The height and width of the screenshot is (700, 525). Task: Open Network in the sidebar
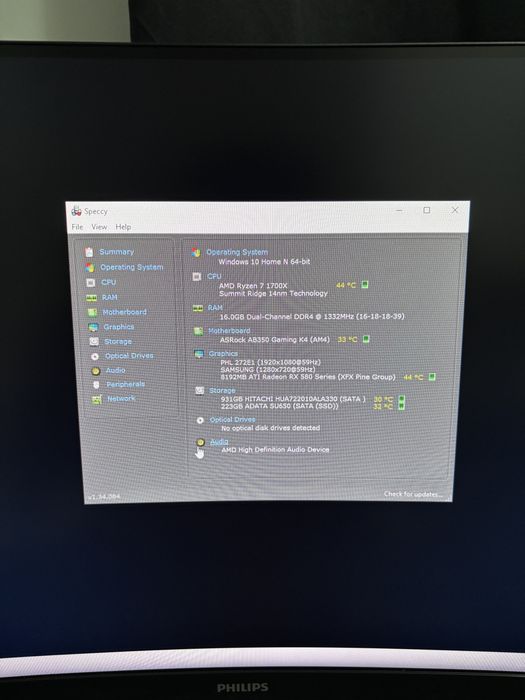121,398
